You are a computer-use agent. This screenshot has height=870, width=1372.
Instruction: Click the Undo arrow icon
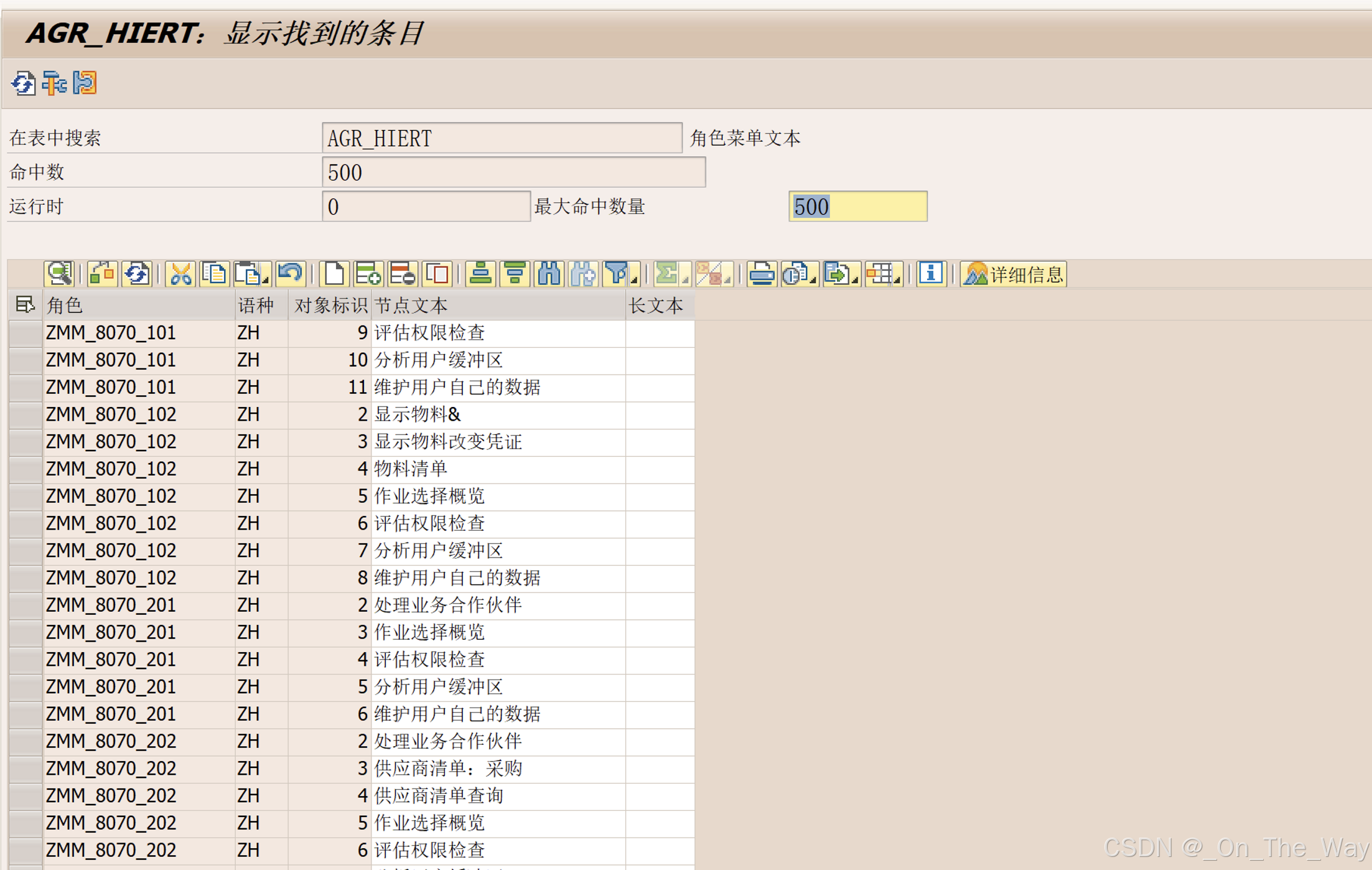[x=290, y=274]
